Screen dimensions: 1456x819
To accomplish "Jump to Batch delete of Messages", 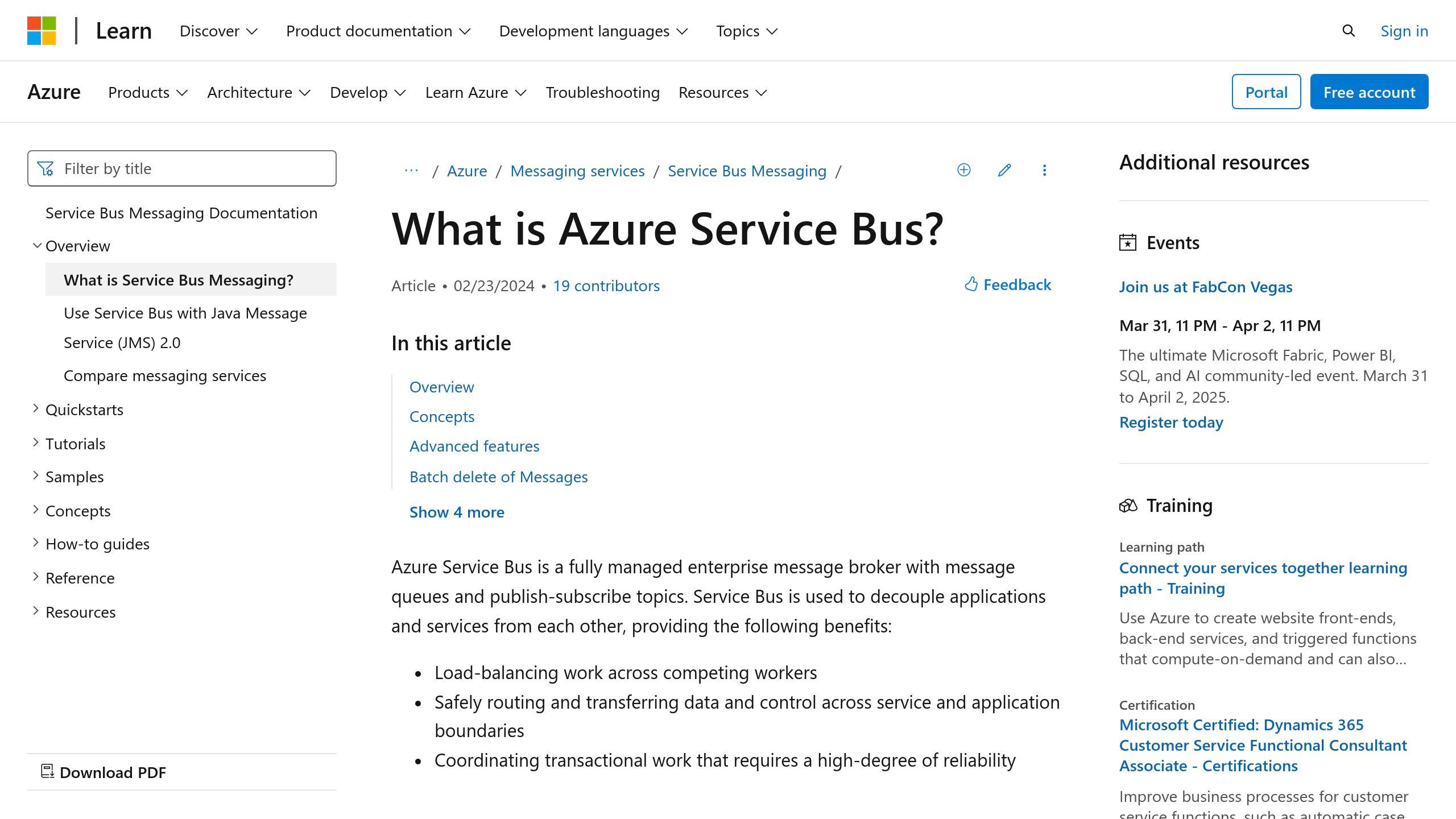I will pos(498,477).
